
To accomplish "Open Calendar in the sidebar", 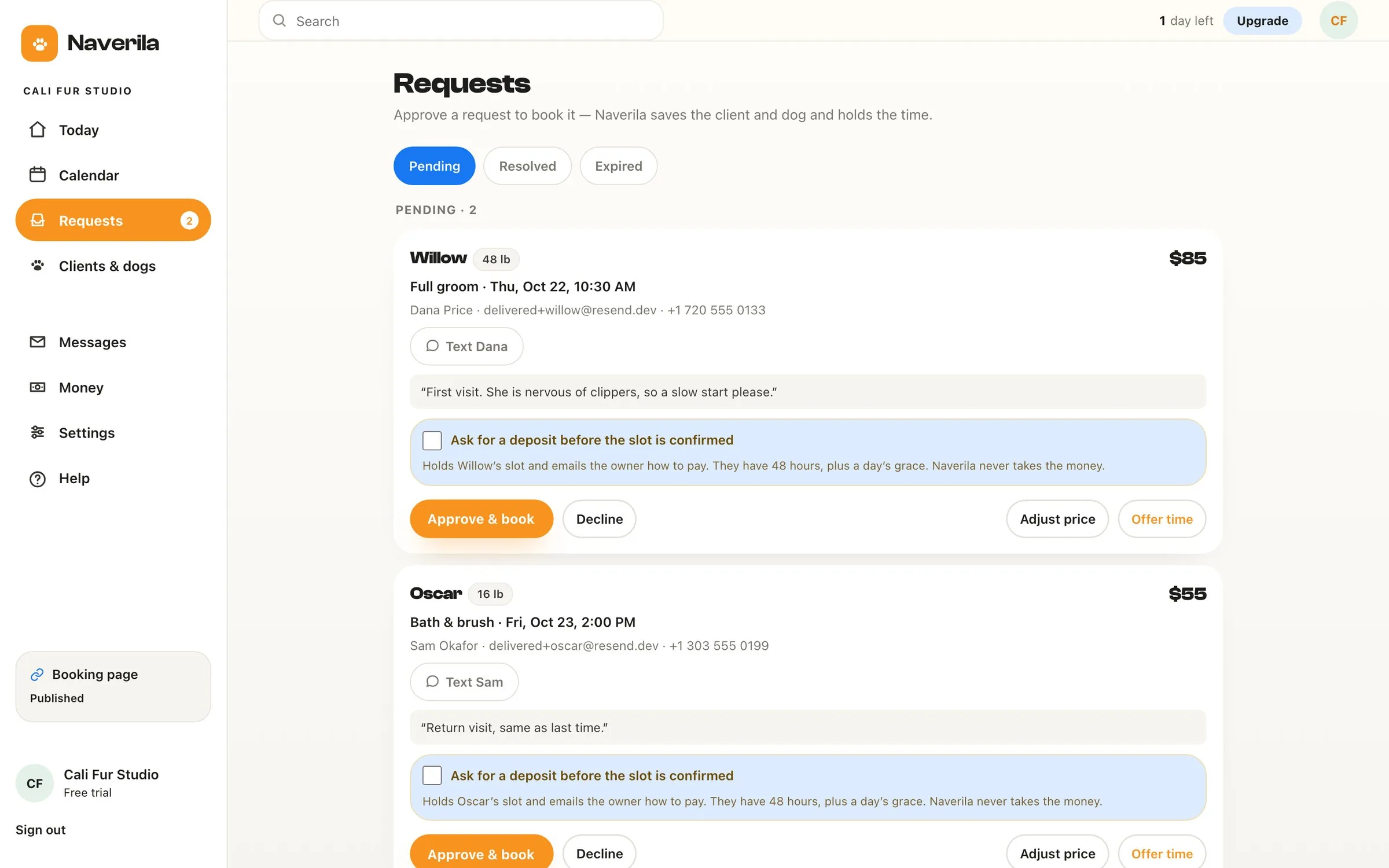I will 113,175.
